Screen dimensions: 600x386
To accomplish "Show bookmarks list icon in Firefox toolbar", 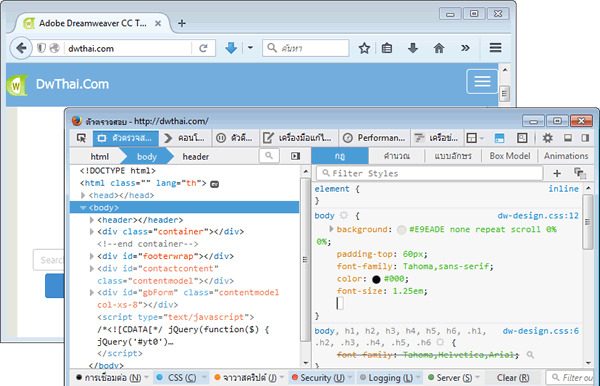I will pos(387,48).
